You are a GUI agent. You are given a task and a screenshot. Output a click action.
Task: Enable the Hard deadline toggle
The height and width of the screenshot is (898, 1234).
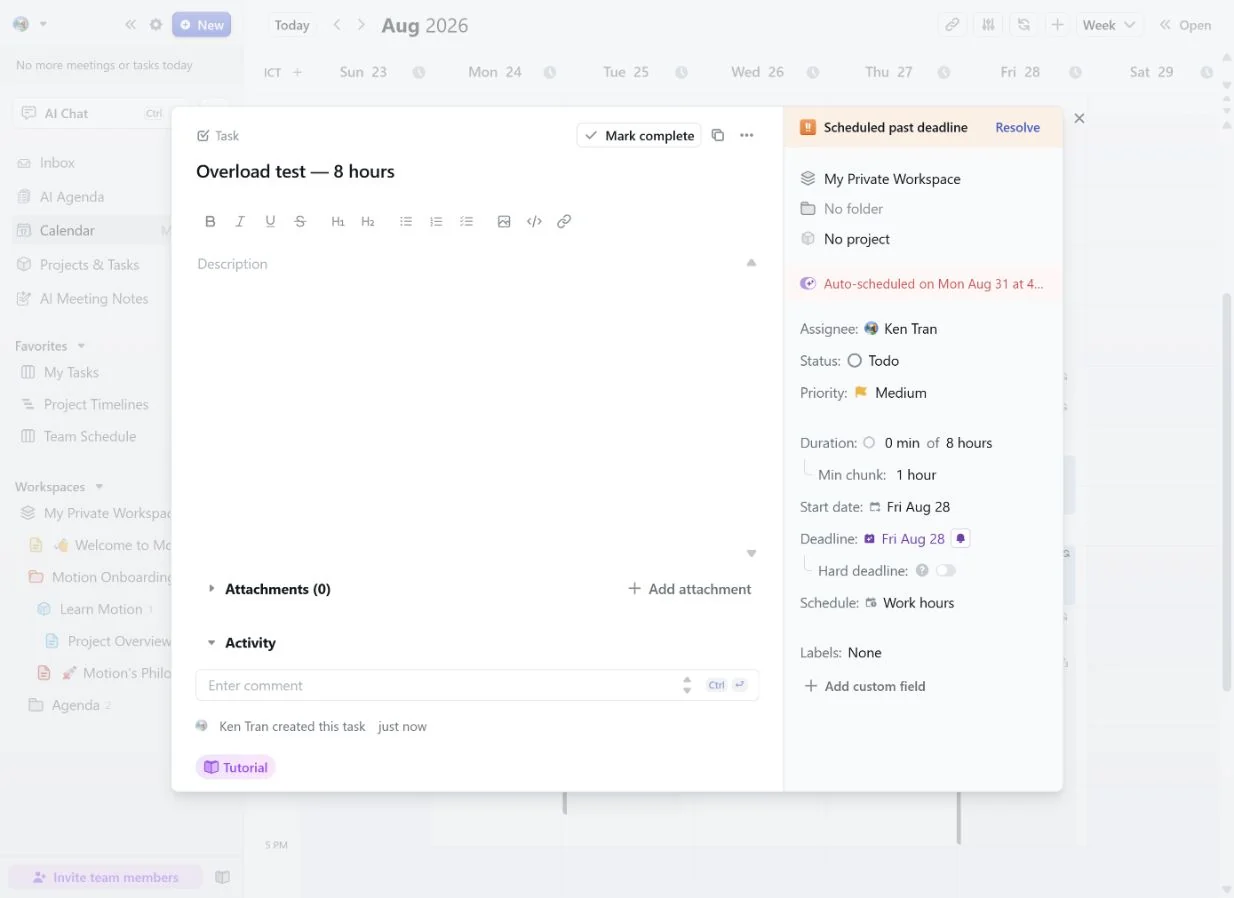click(945, 570)
